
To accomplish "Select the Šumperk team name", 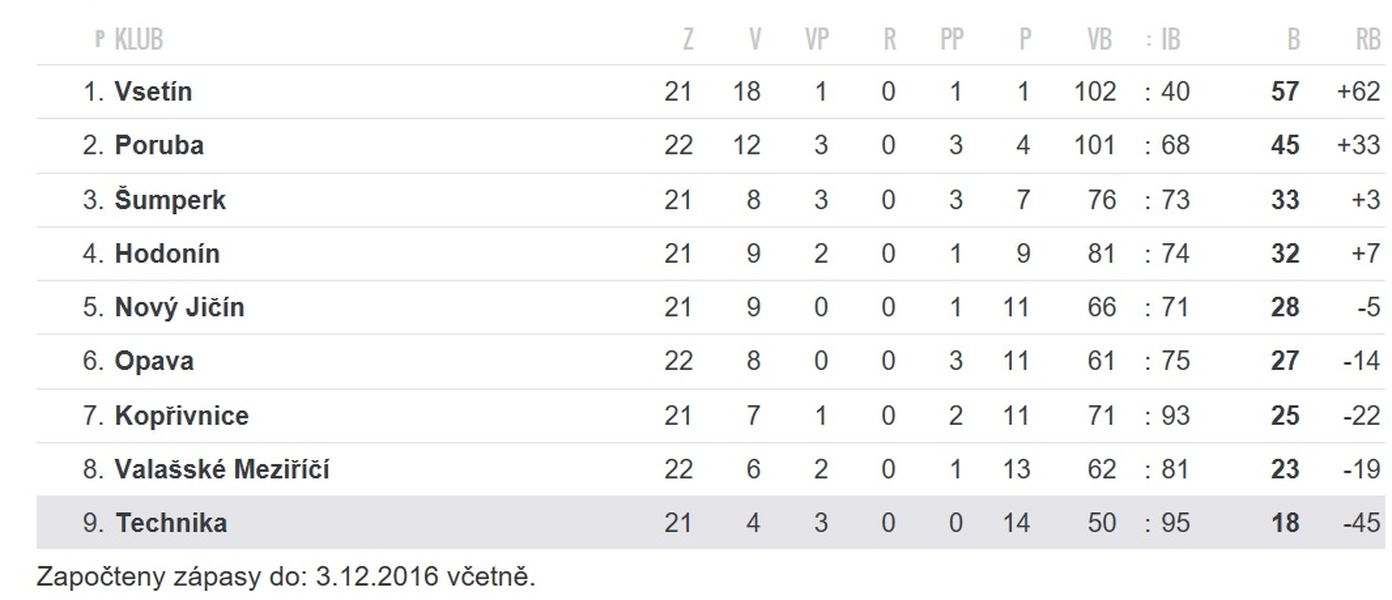I will click(x=170, y=200).
